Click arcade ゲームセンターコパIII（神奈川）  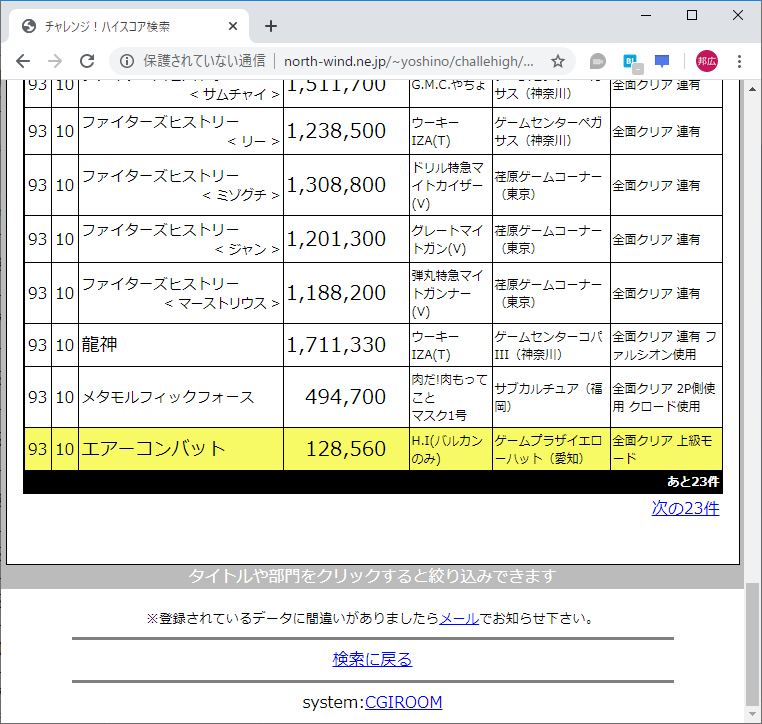tap(549, 345)
